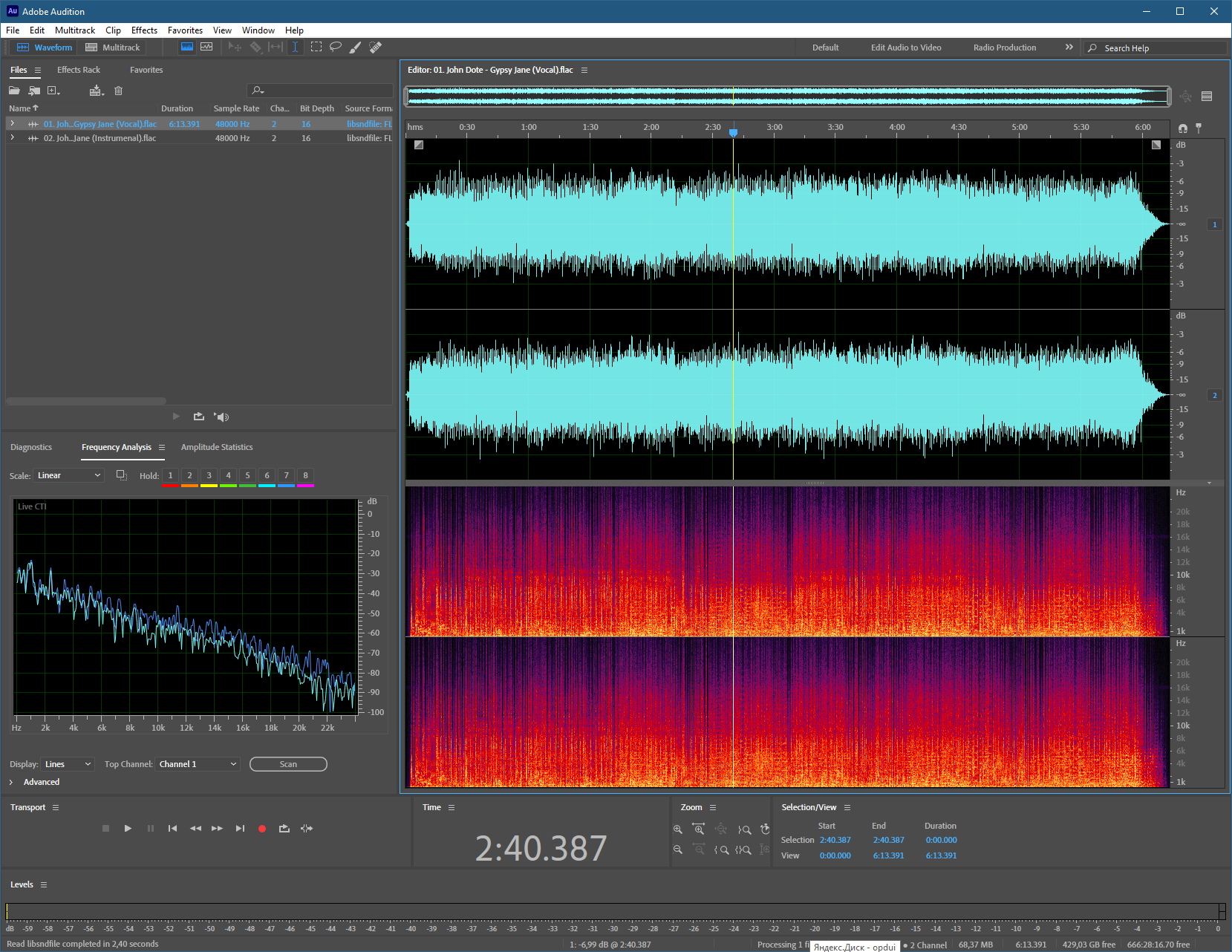Screen dimensions: 1232x952
Task: Switch to Effects Rack tab
Action: point(79,70)
